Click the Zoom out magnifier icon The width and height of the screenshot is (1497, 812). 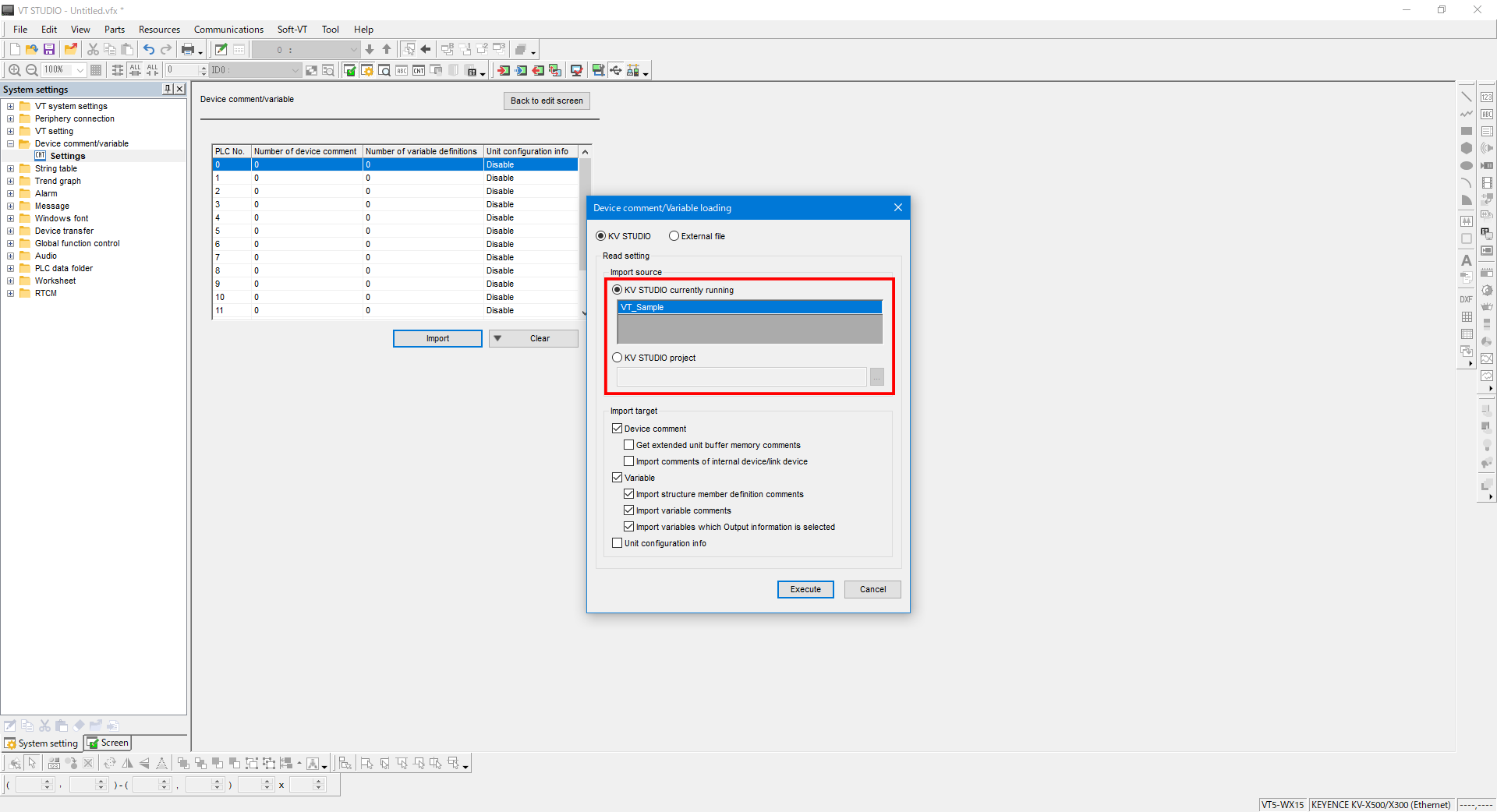pyautogui.click(x=32, y=70)
